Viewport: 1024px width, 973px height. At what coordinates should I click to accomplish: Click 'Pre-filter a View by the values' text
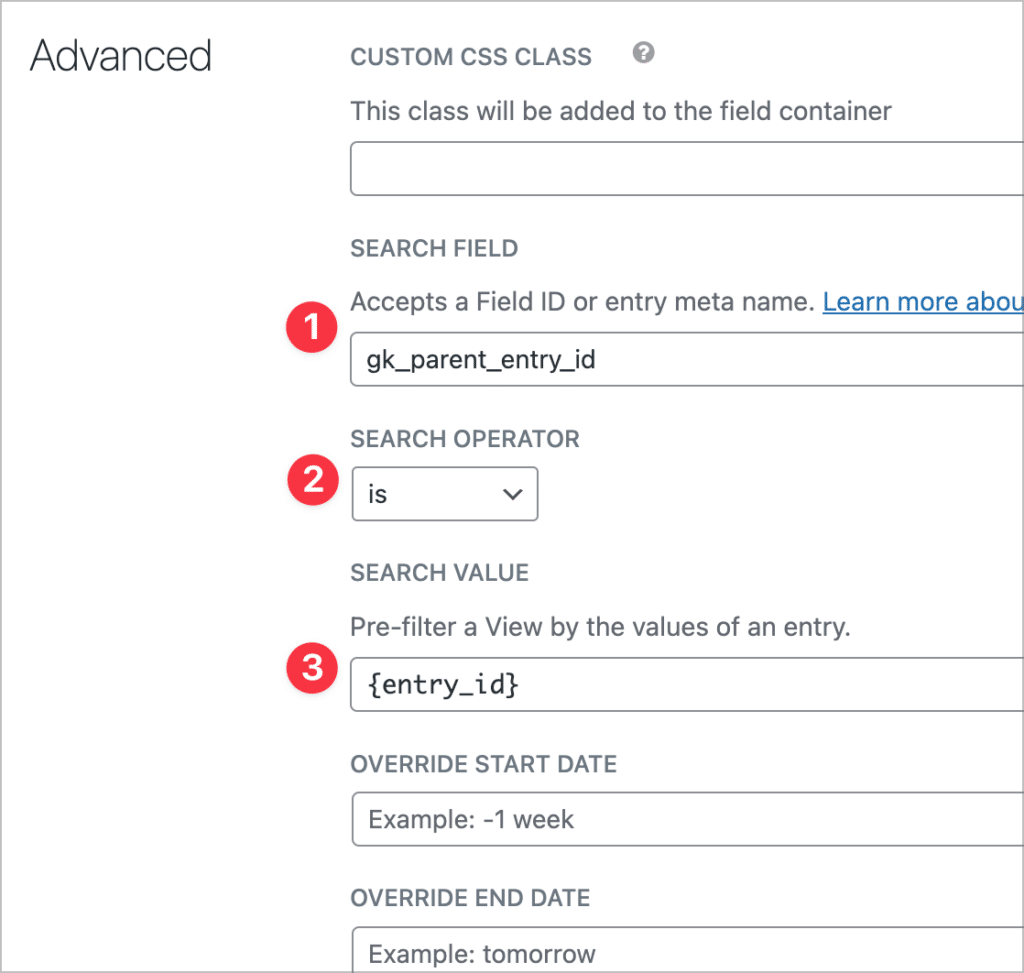pyautogui.click(x=601, y=627)
